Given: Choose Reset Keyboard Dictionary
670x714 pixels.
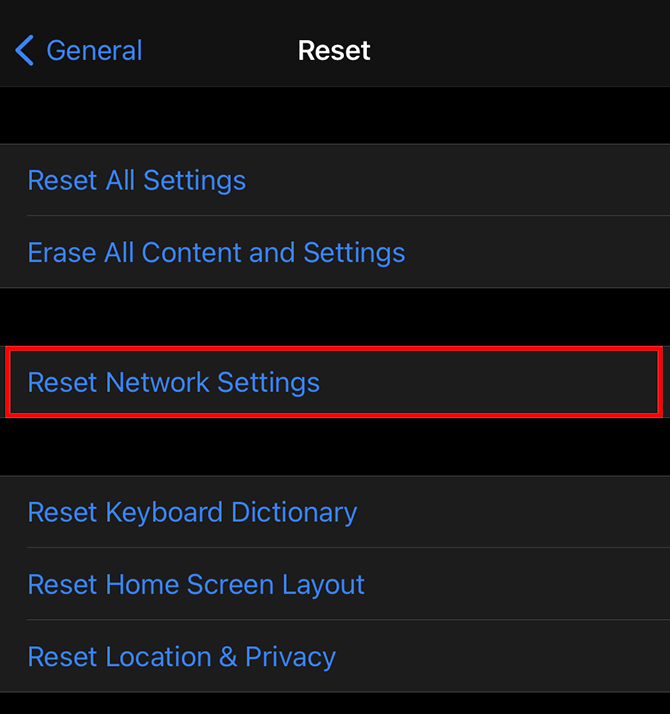Looking at the screenshot, I should [192, 512].
